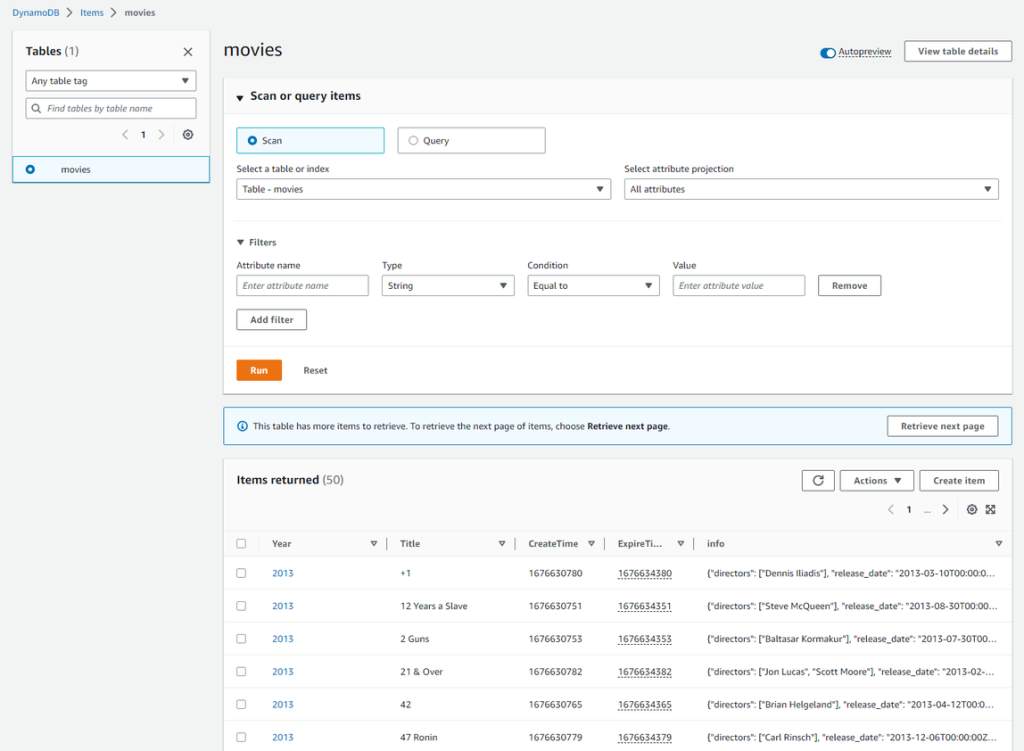Screen dimensions: 1024x751
Task: Close the Tables side panel
Action: (x=188, y=52)
